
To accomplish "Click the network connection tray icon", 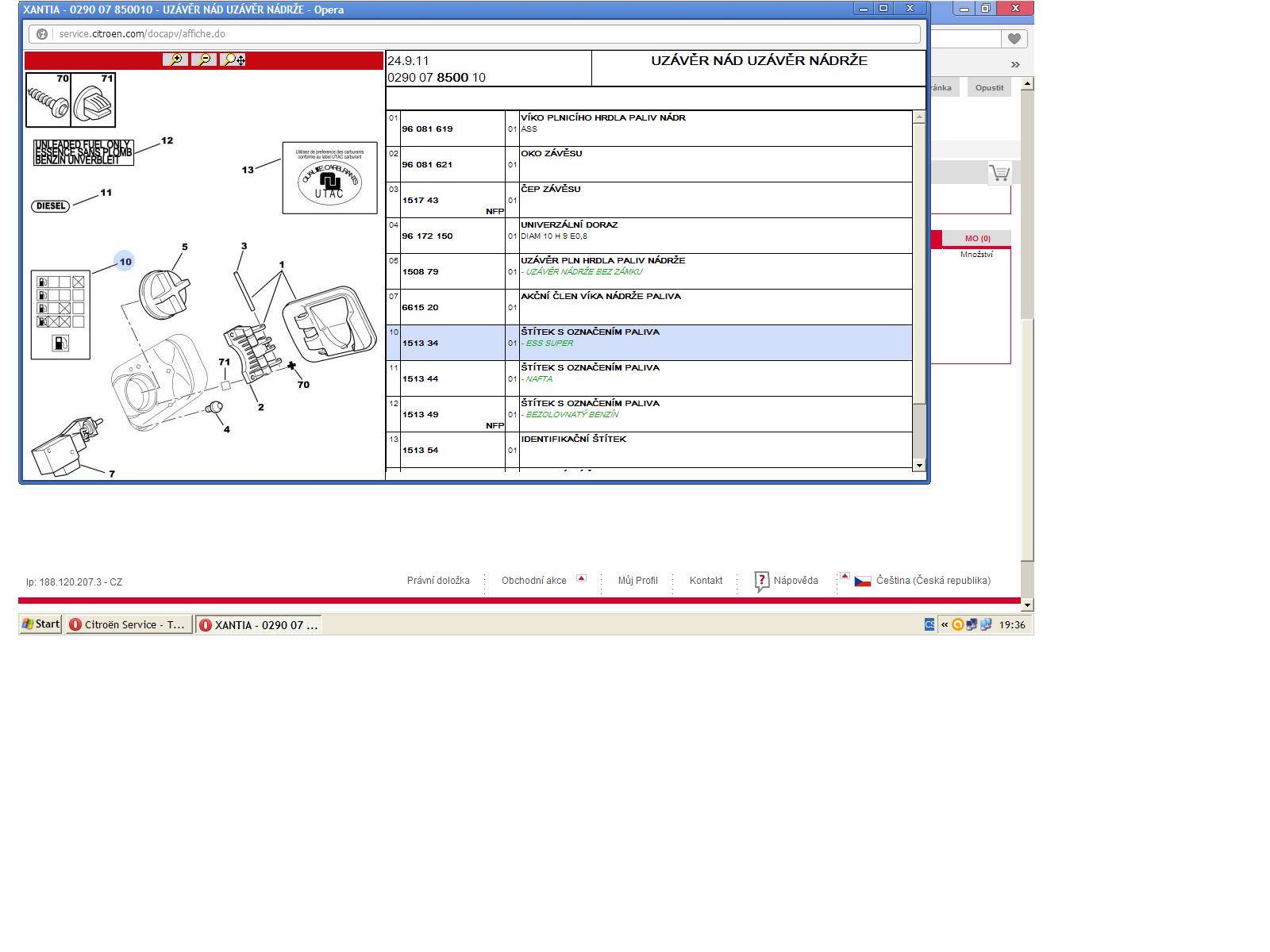I will tap(971, 624).
